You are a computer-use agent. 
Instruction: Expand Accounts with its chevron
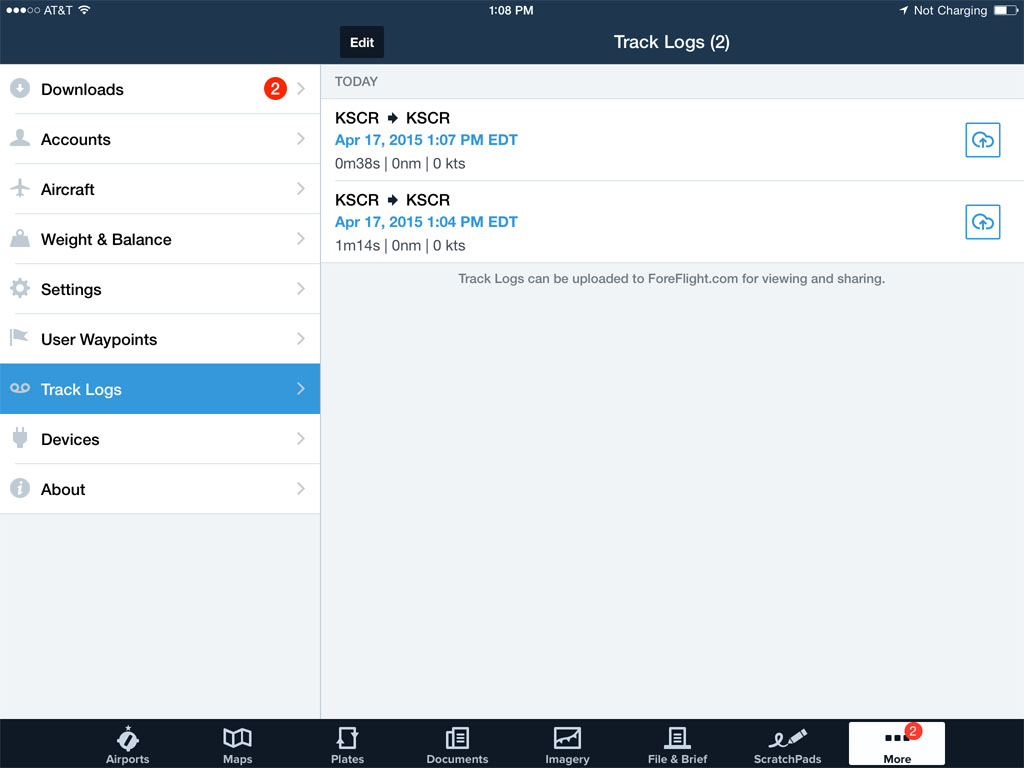tap(300, 138)
